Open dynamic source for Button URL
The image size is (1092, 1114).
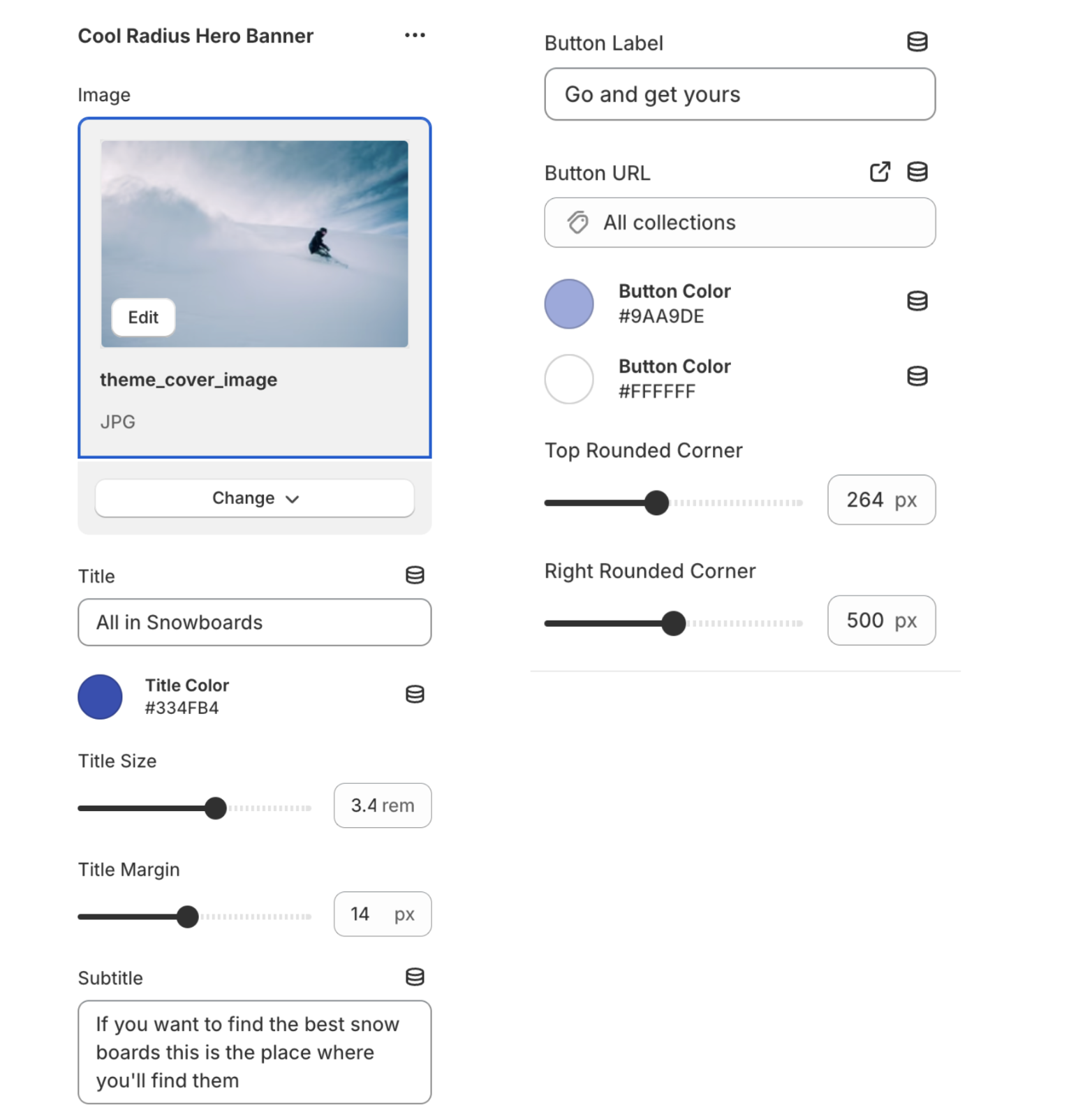click(x=917, y=171)
